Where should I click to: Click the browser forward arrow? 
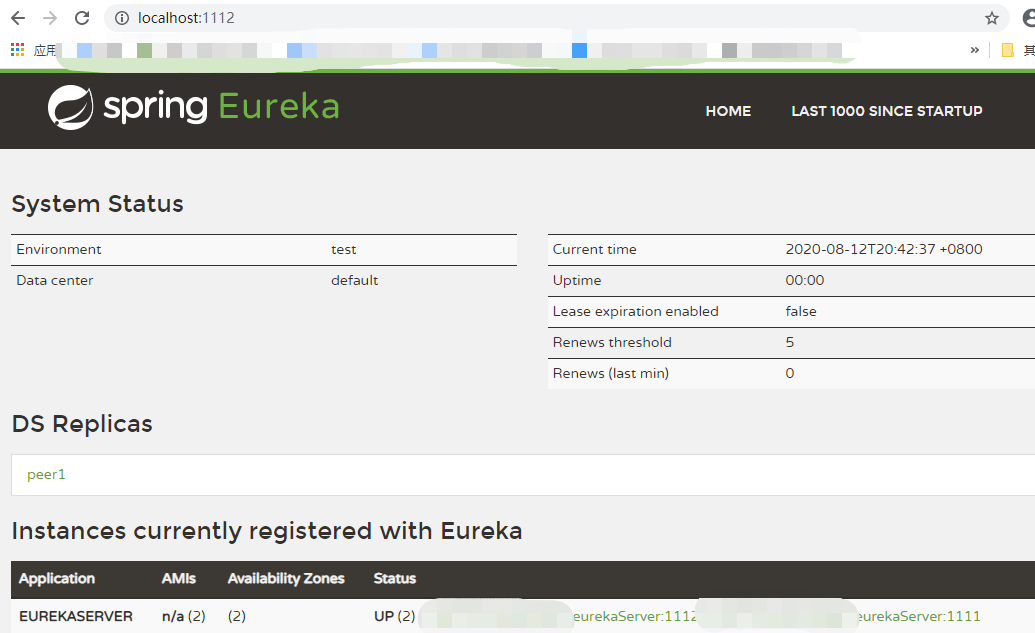[50, 18]
